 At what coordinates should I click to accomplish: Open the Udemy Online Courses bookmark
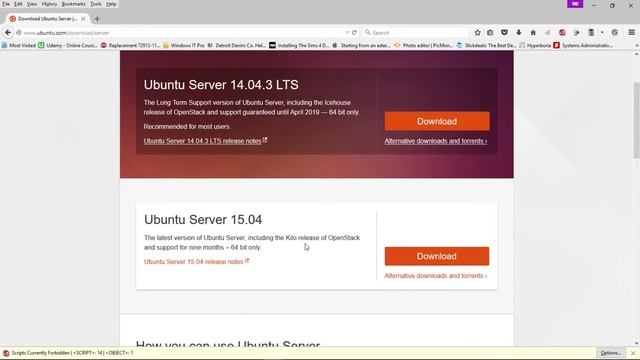(x=68, y=45)
